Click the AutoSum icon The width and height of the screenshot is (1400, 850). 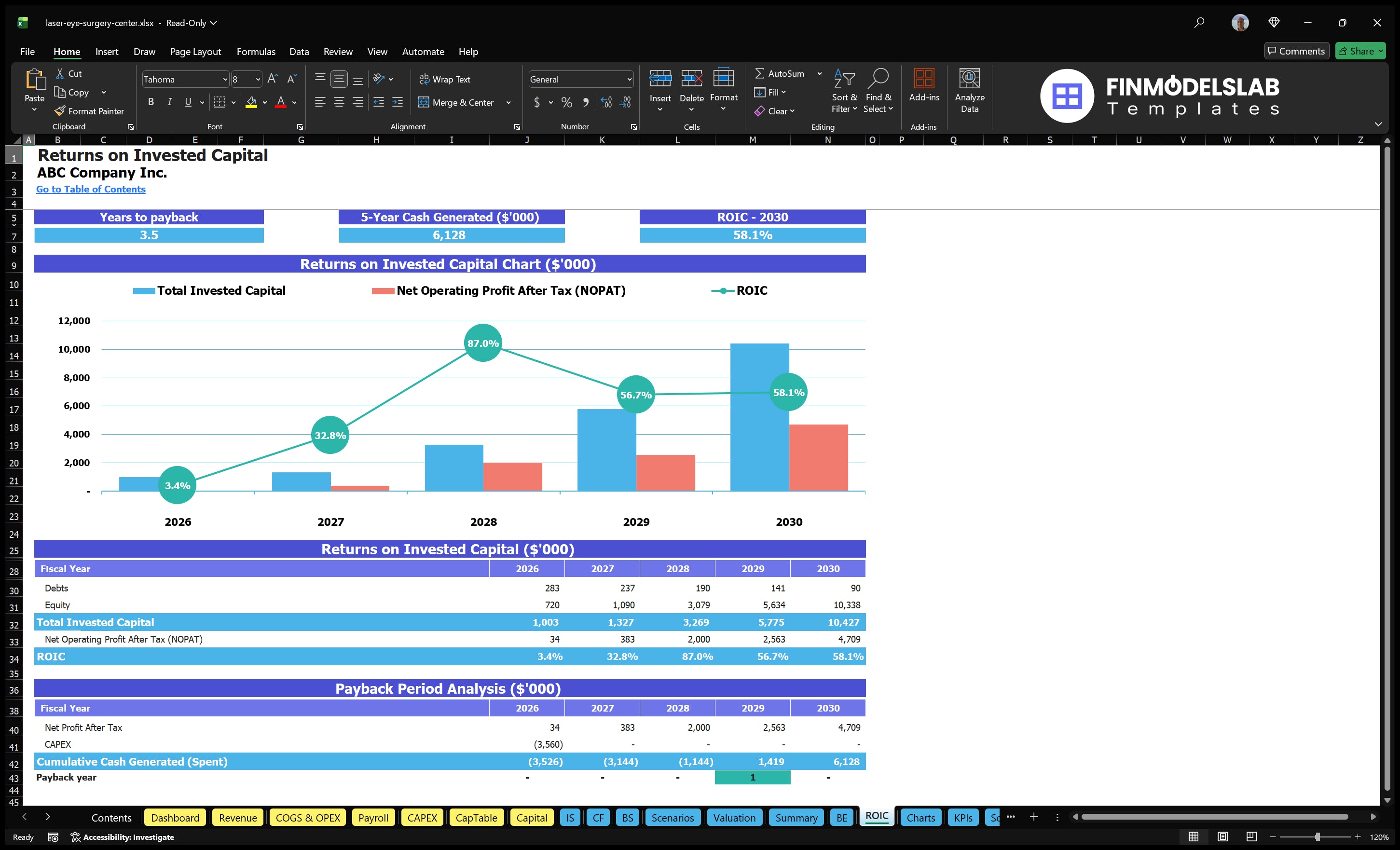pyautogui.click(x=761, y=73)
